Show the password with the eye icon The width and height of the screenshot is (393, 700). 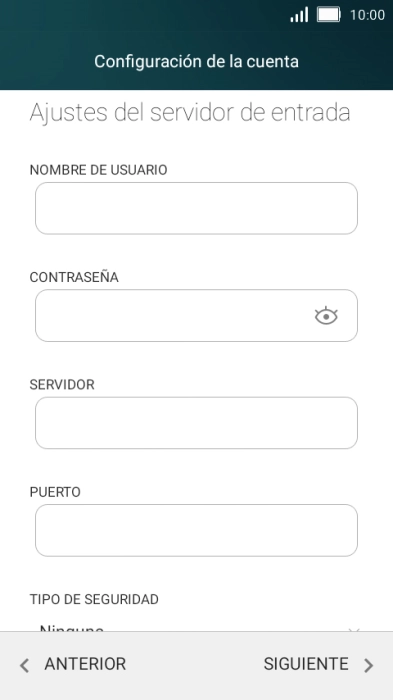[326, 316]
